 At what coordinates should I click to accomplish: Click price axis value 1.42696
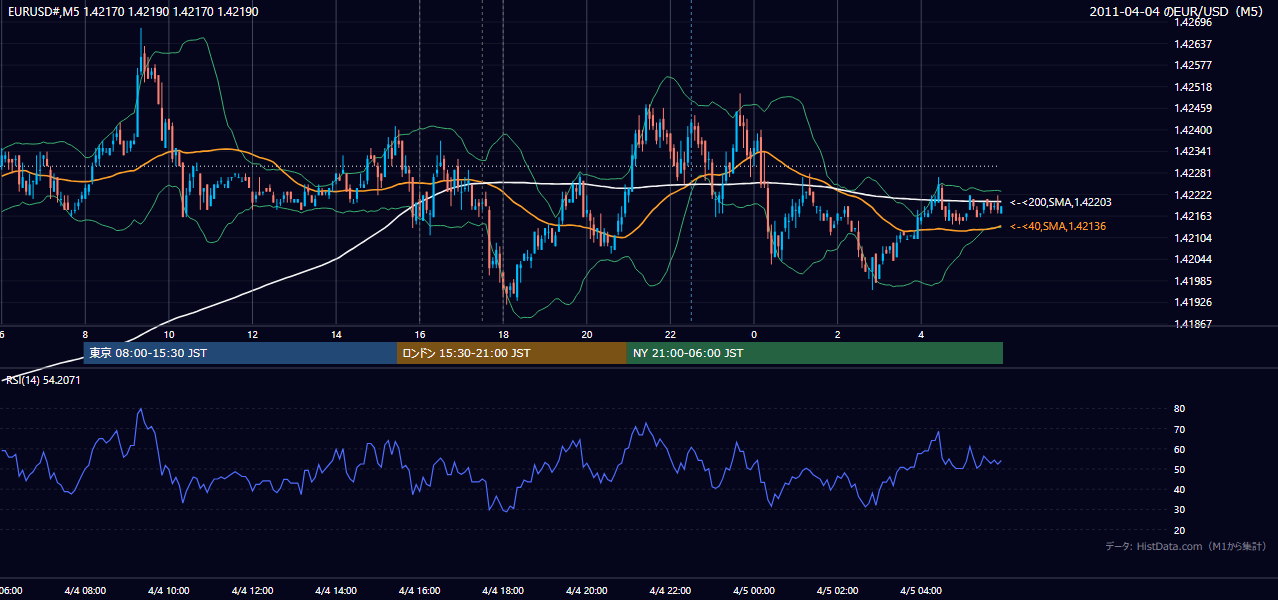[x=1193, y=22]
